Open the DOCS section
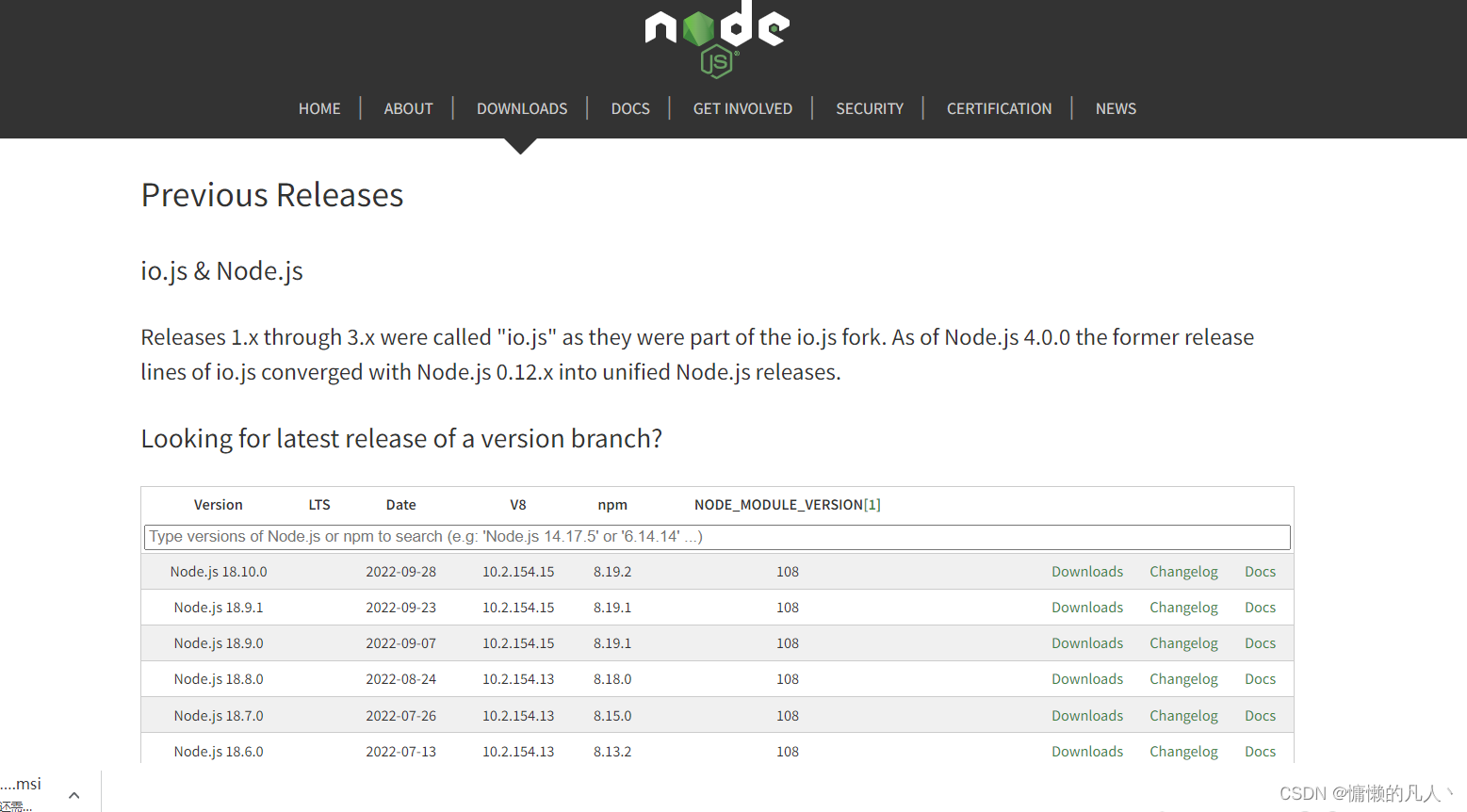 tap(630, 107)
